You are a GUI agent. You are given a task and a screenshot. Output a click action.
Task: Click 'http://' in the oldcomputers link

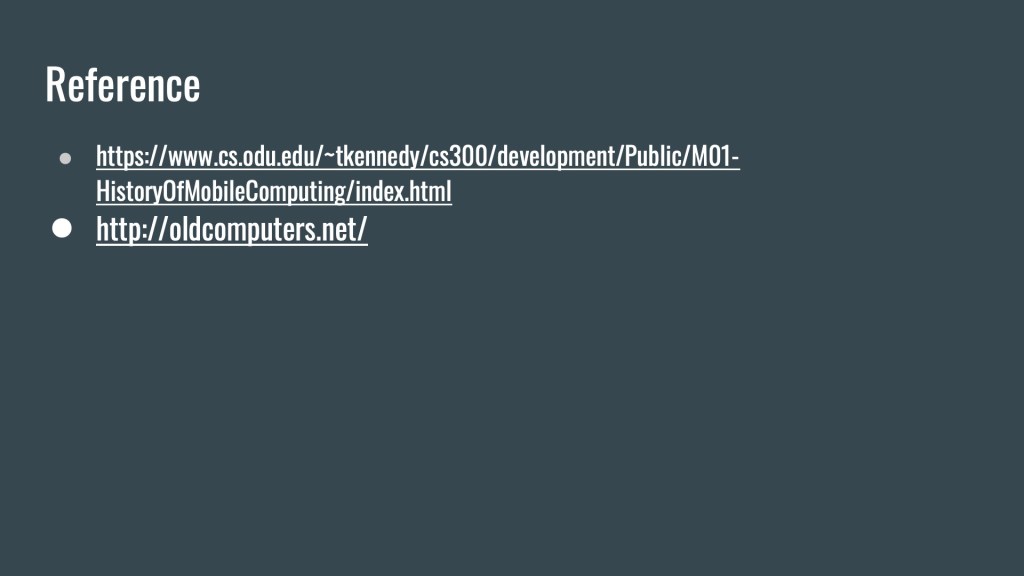click(x=132, y=229)
